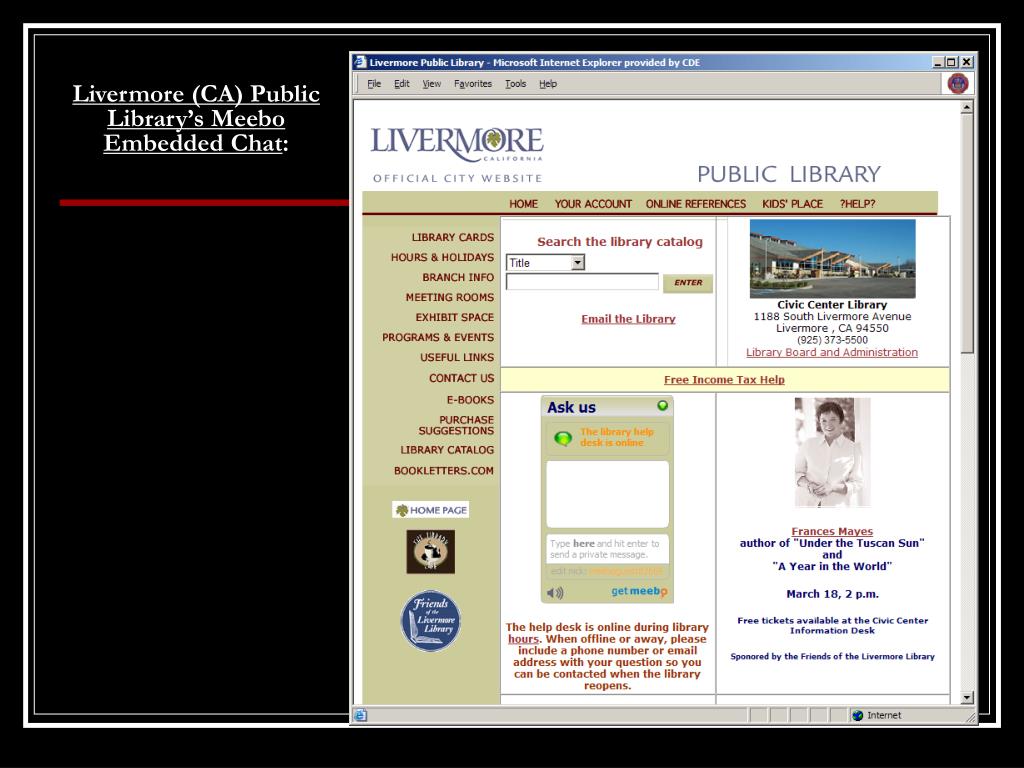Click the Meebo chat conversation area

pos(607,494)
